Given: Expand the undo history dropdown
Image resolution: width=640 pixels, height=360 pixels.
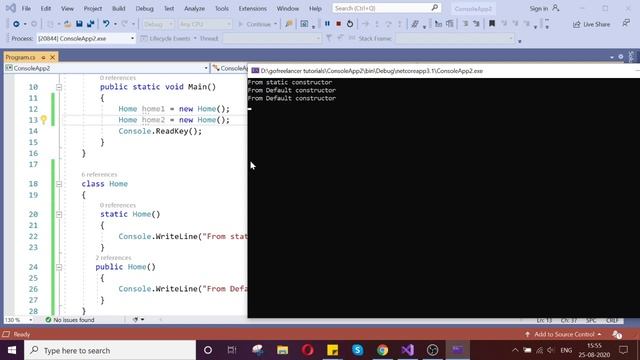Looking at the screenshot, I should pyautogui.click(x=115, y=24).
